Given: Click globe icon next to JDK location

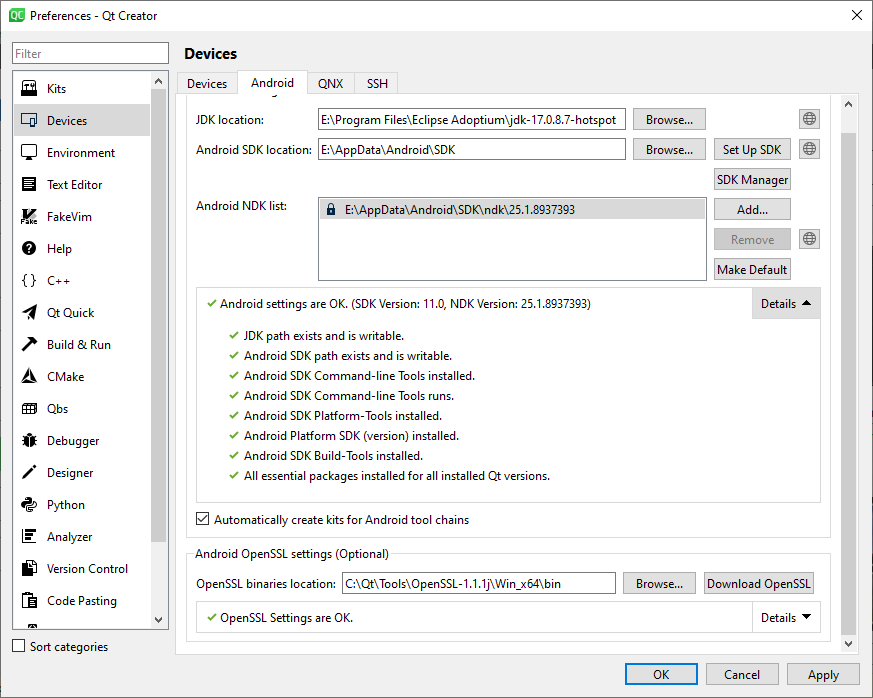Looking at the screenshot, I should (810, 119).
